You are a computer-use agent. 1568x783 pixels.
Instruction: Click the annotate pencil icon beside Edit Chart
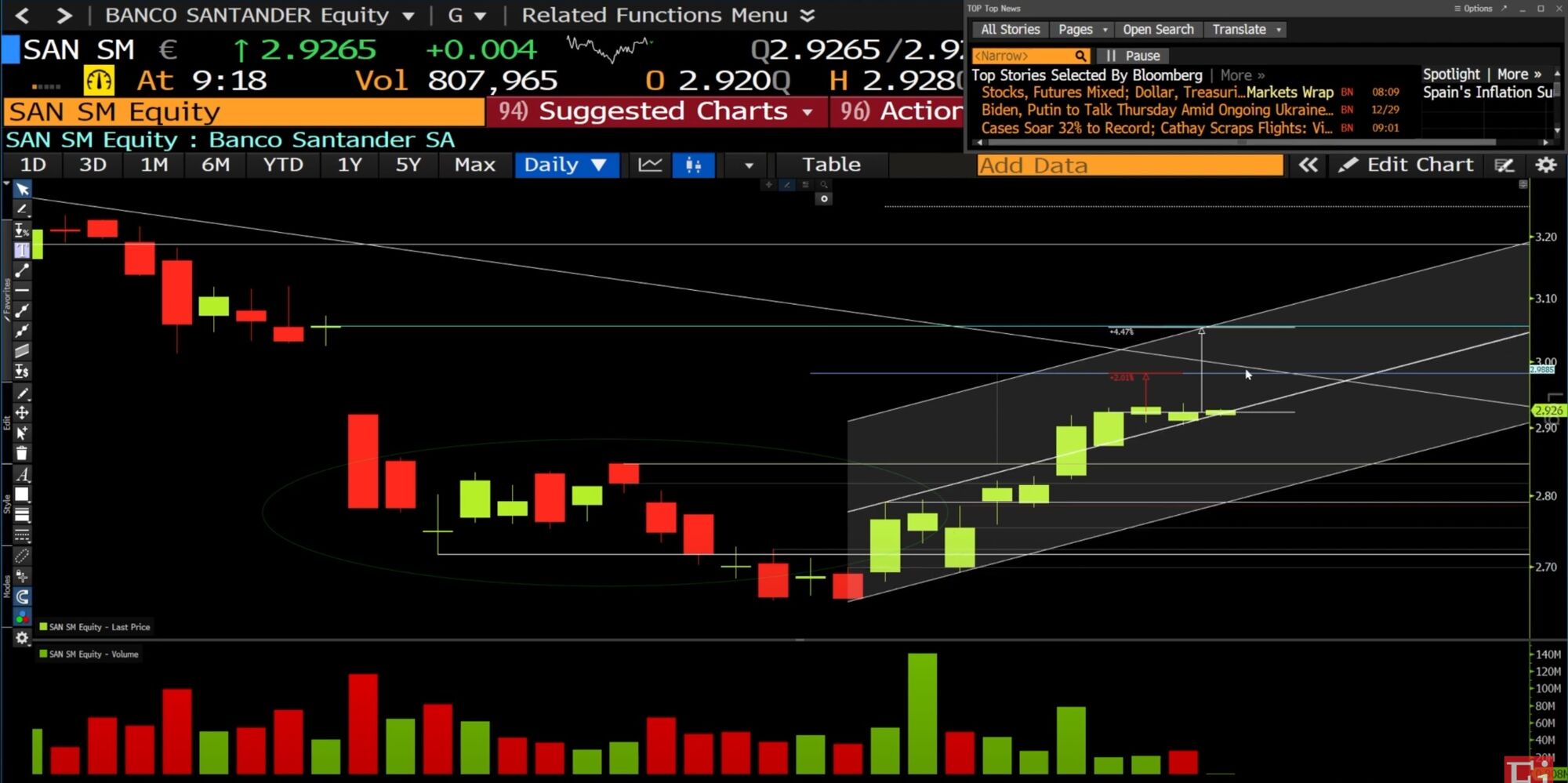point(1504,165)
